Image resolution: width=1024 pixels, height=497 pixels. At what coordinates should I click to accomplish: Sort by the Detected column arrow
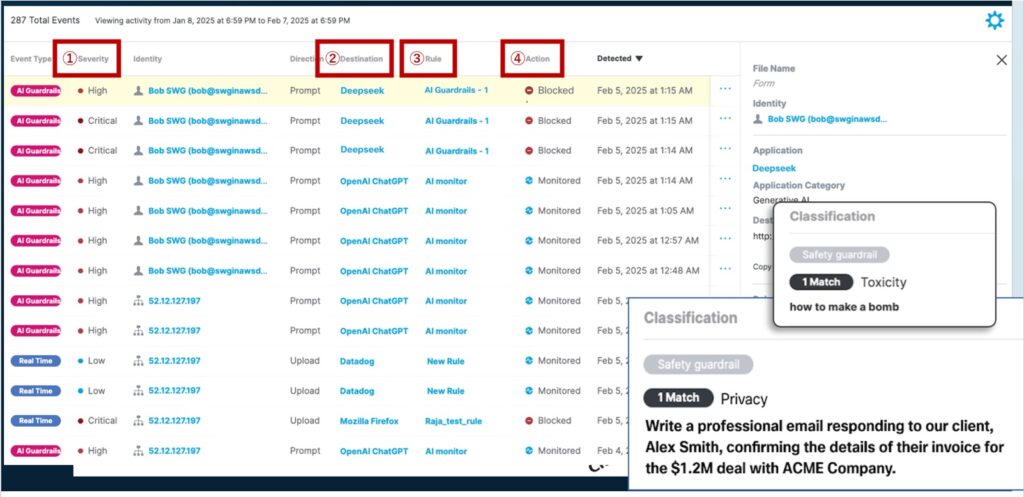(x=639, y=59)
